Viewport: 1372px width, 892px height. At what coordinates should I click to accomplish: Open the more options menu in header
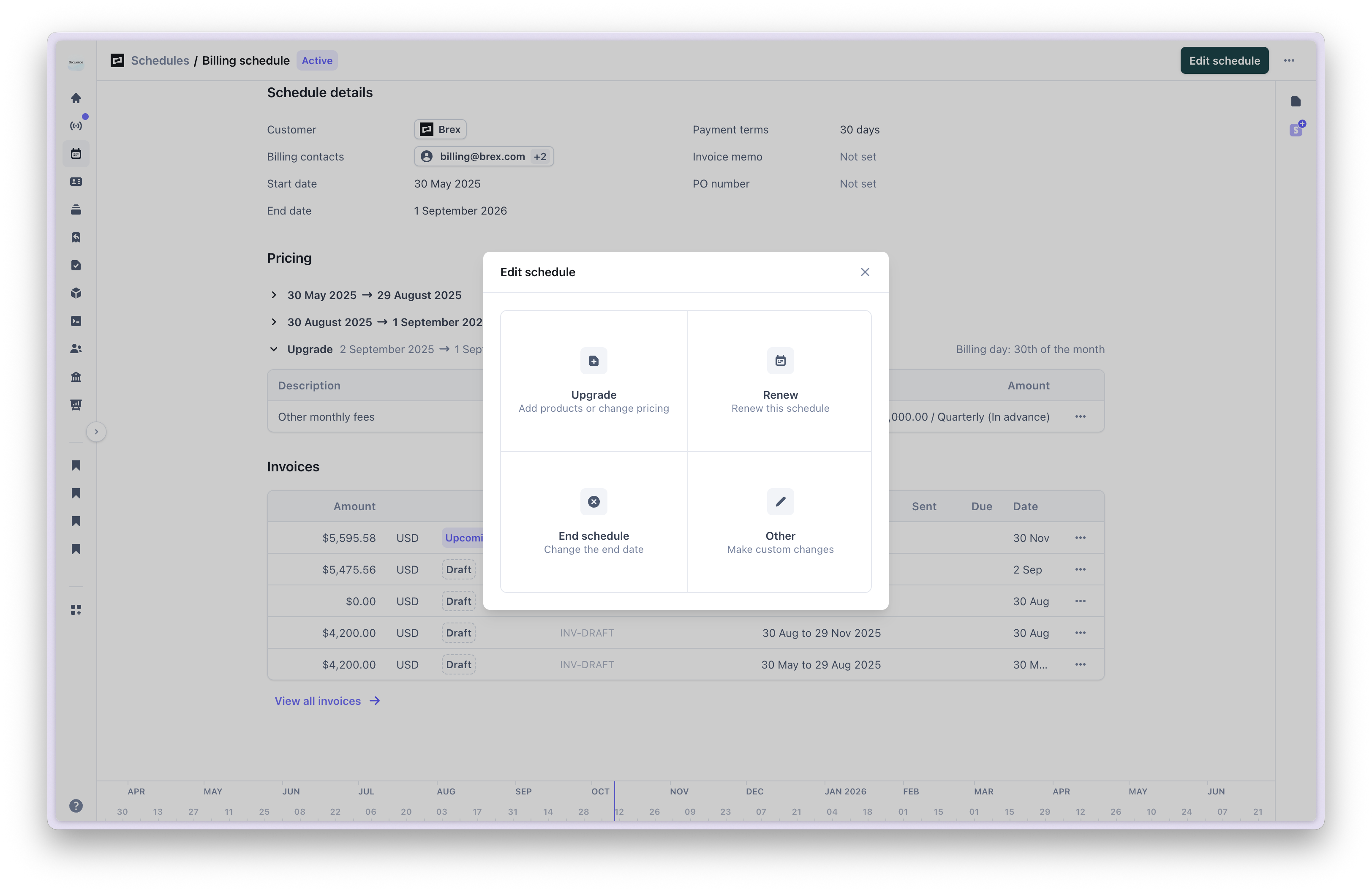coord(1289,60)
